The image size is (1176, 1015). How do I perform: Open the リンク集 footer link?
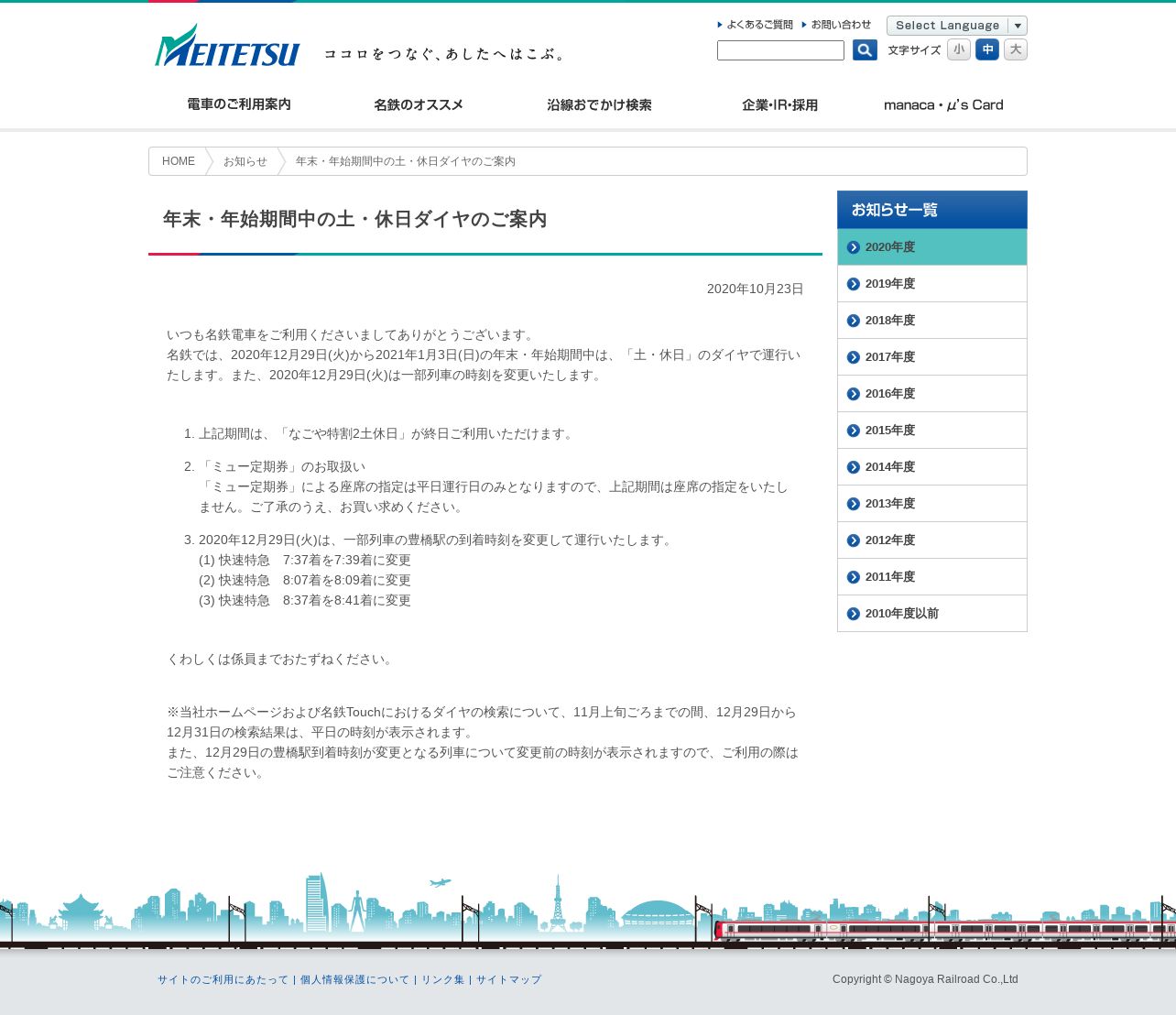[x=442, y=979]
